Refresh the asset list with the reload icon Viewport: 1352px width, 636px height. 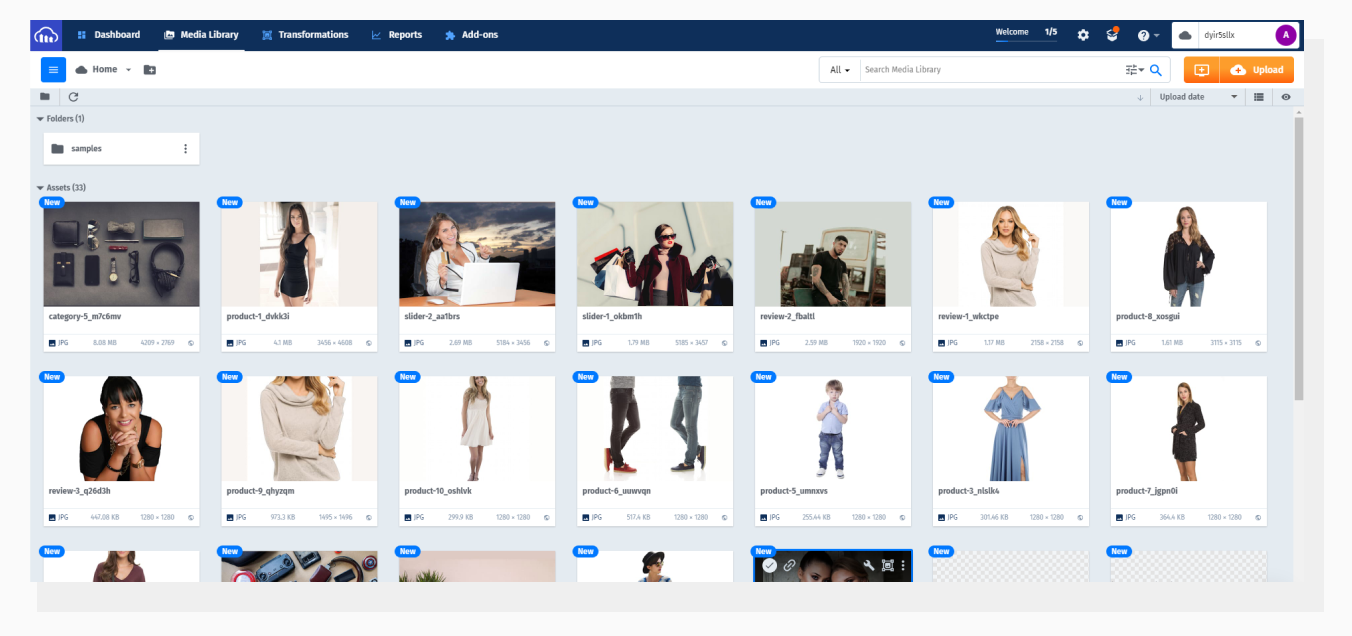click(73, 96)
